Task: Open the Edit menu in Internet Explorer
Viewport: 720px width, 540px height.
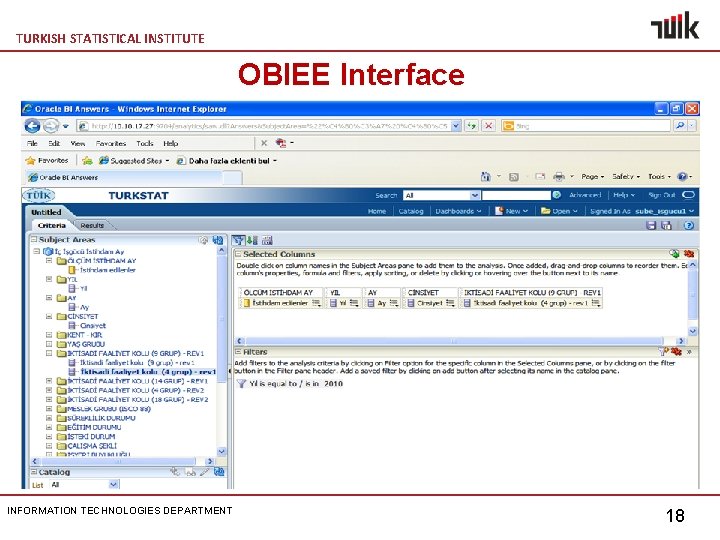Action: [54, 143]
